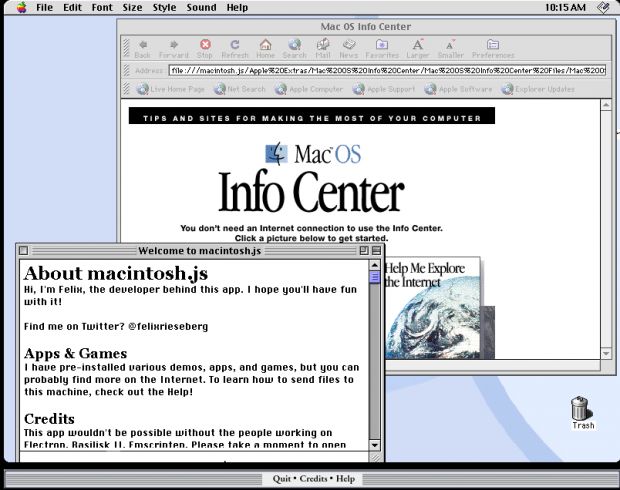Click the @felixrieseberg Twitter line
The width and height of the screenshot is (620, 490).
(x=116, y=327)
